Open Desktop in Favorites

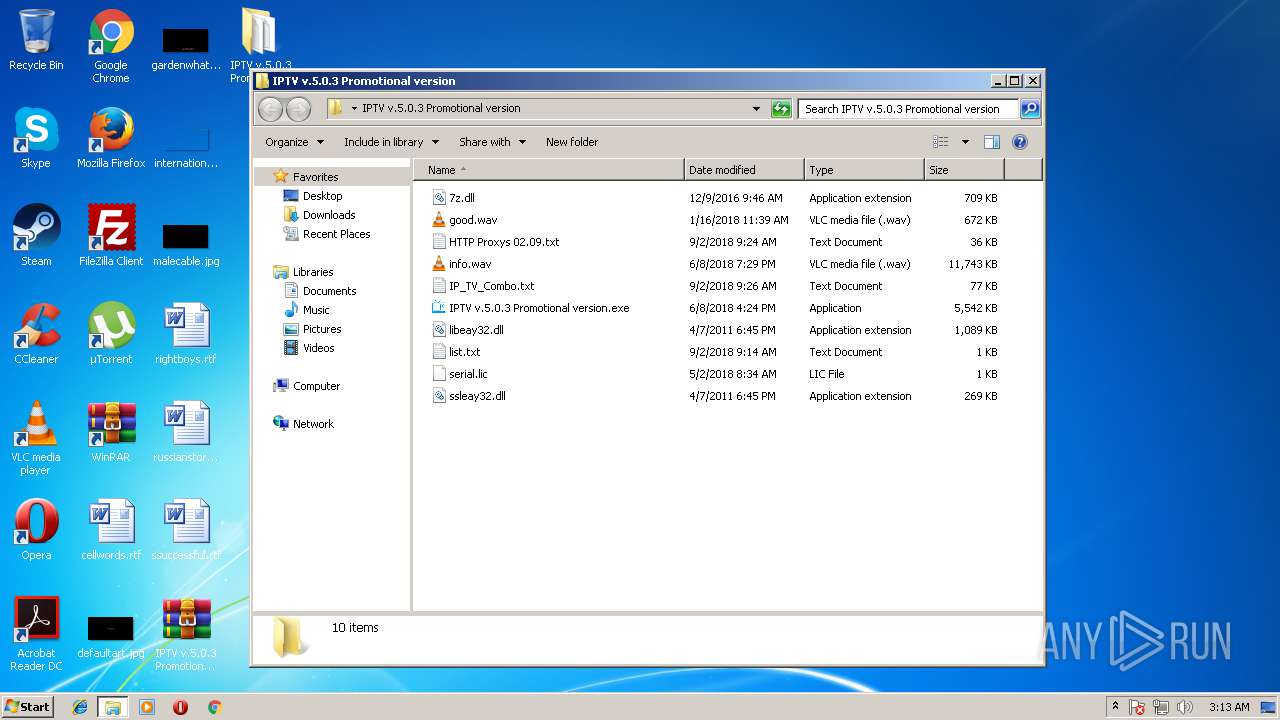(x=322, y=196)
